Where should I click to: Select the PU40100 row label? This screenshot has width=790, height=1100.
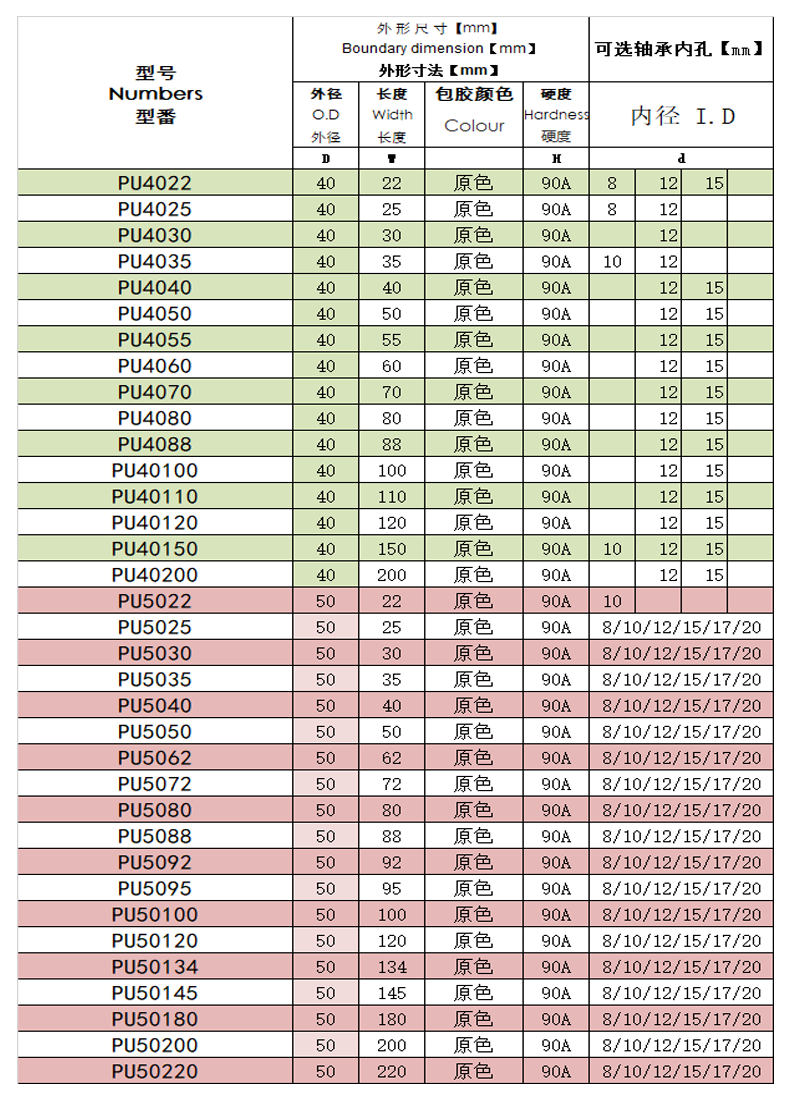point(155,471)
